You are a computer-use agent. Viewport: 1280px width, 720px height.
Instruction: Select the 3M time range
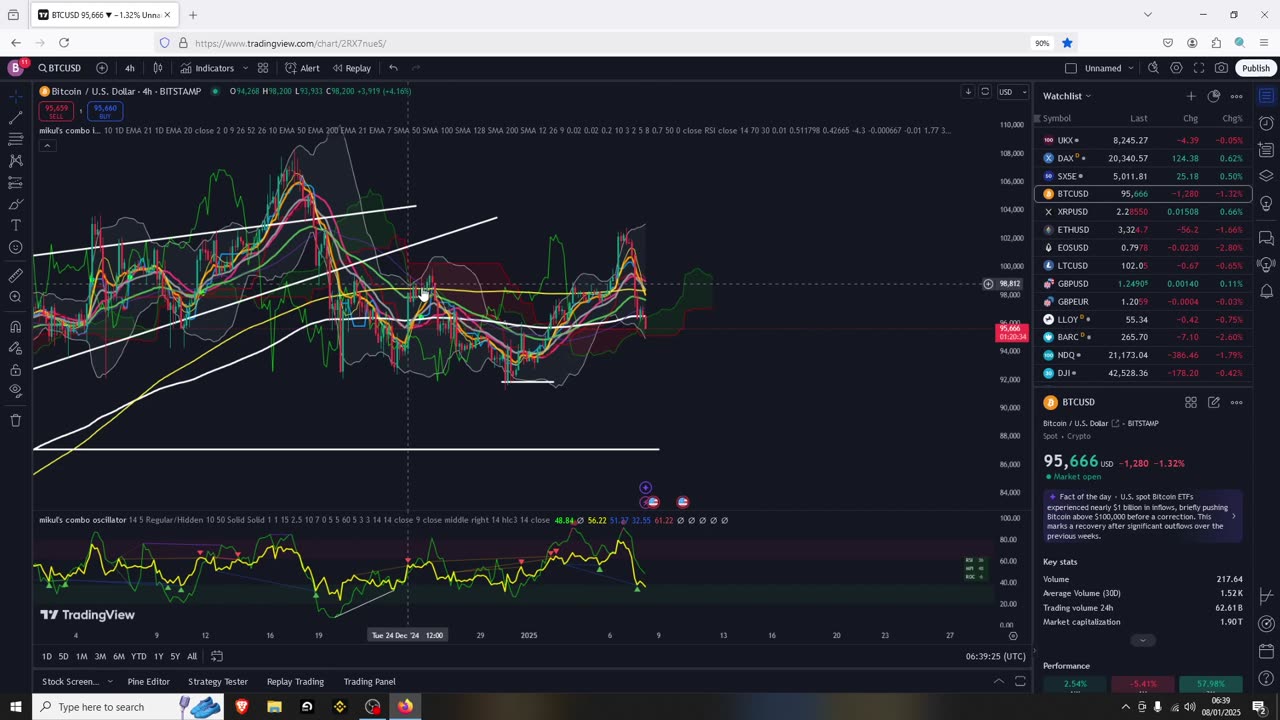100,656
